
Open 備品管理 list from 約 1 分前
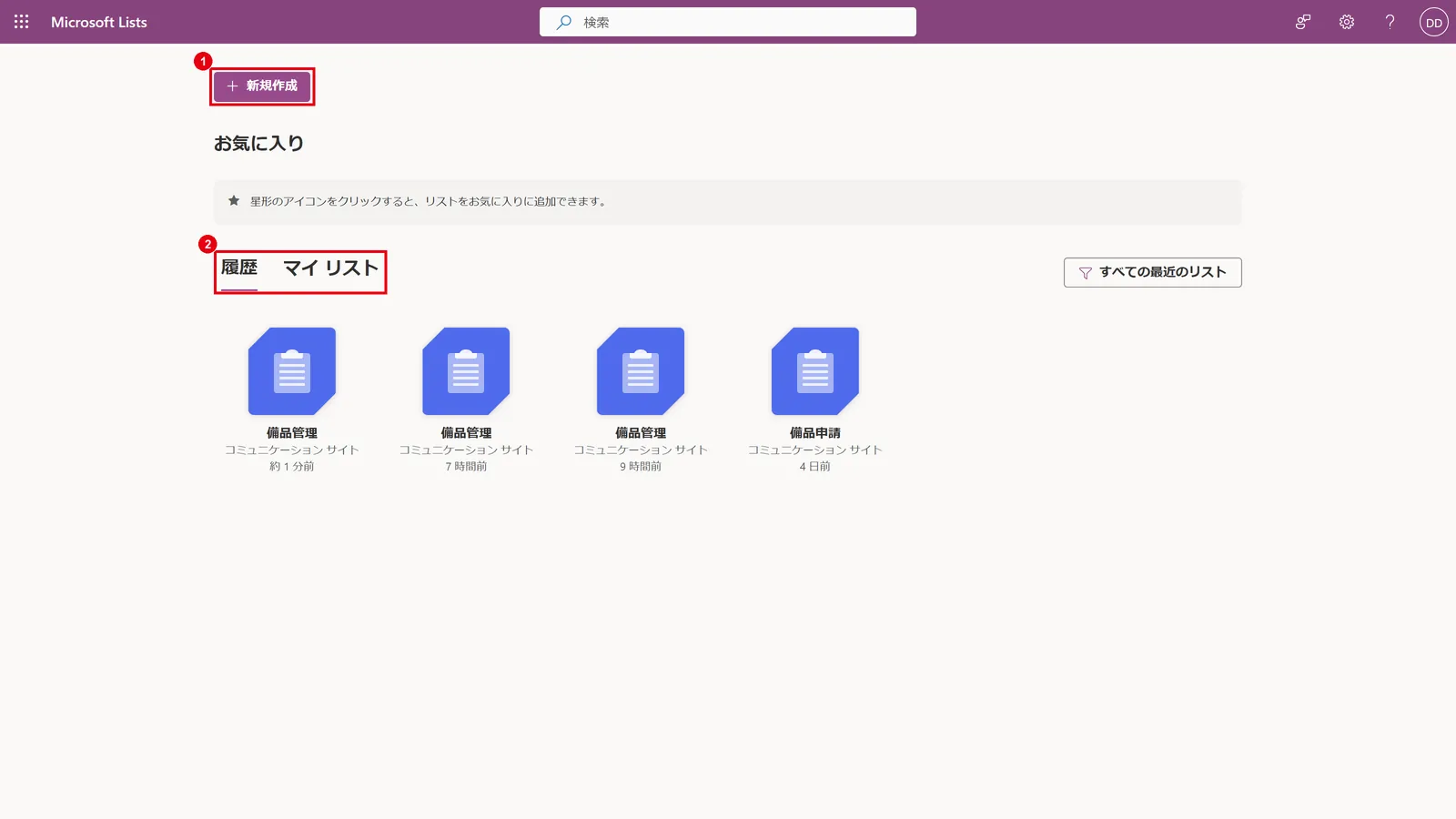[x=292, y=371]
